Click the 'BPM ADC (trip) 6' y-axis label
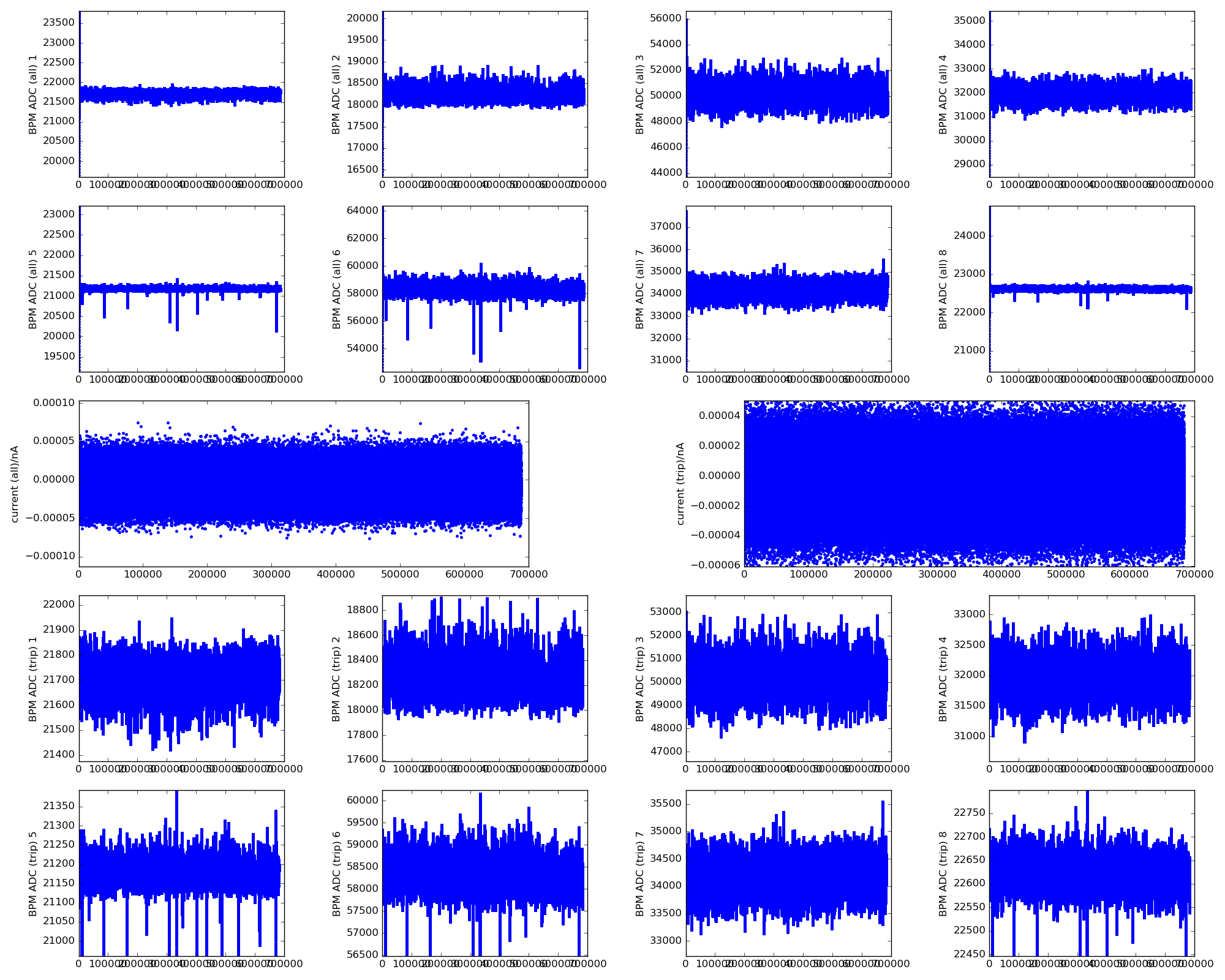Image resolution: width=1225 pixels, height=980 pixels. (336, 873)
